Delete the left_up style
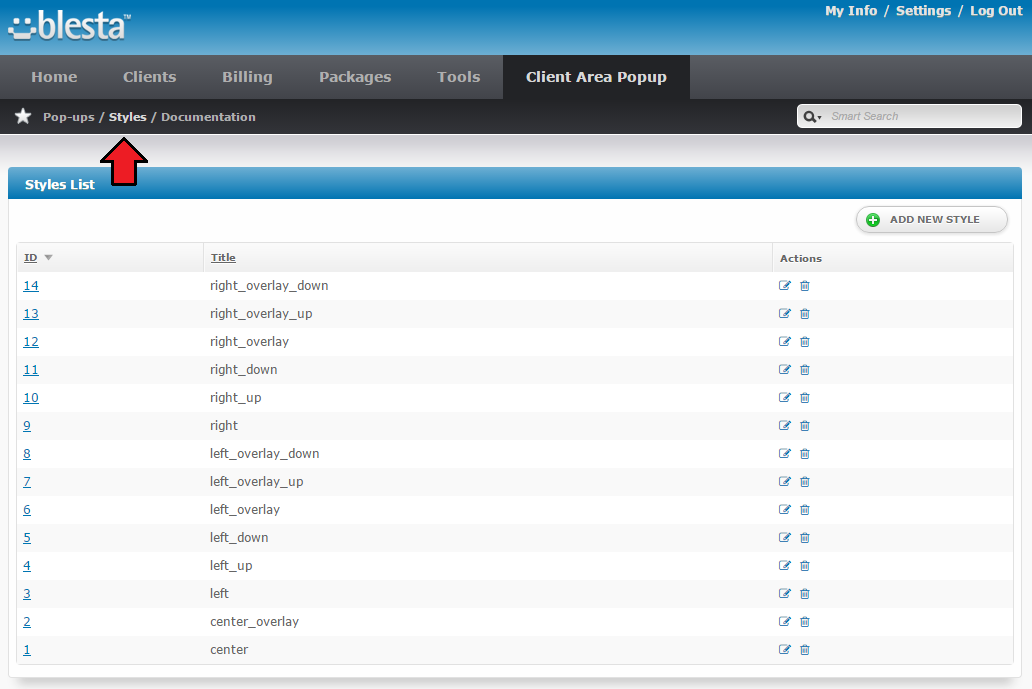Viewport: 1032px width, 689px height. [x=805, y=565]
